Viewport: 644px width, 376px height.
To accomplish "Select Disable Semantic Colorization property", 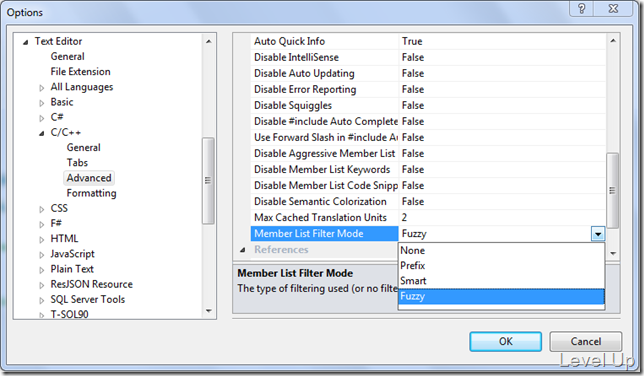I will pos(324,201).
